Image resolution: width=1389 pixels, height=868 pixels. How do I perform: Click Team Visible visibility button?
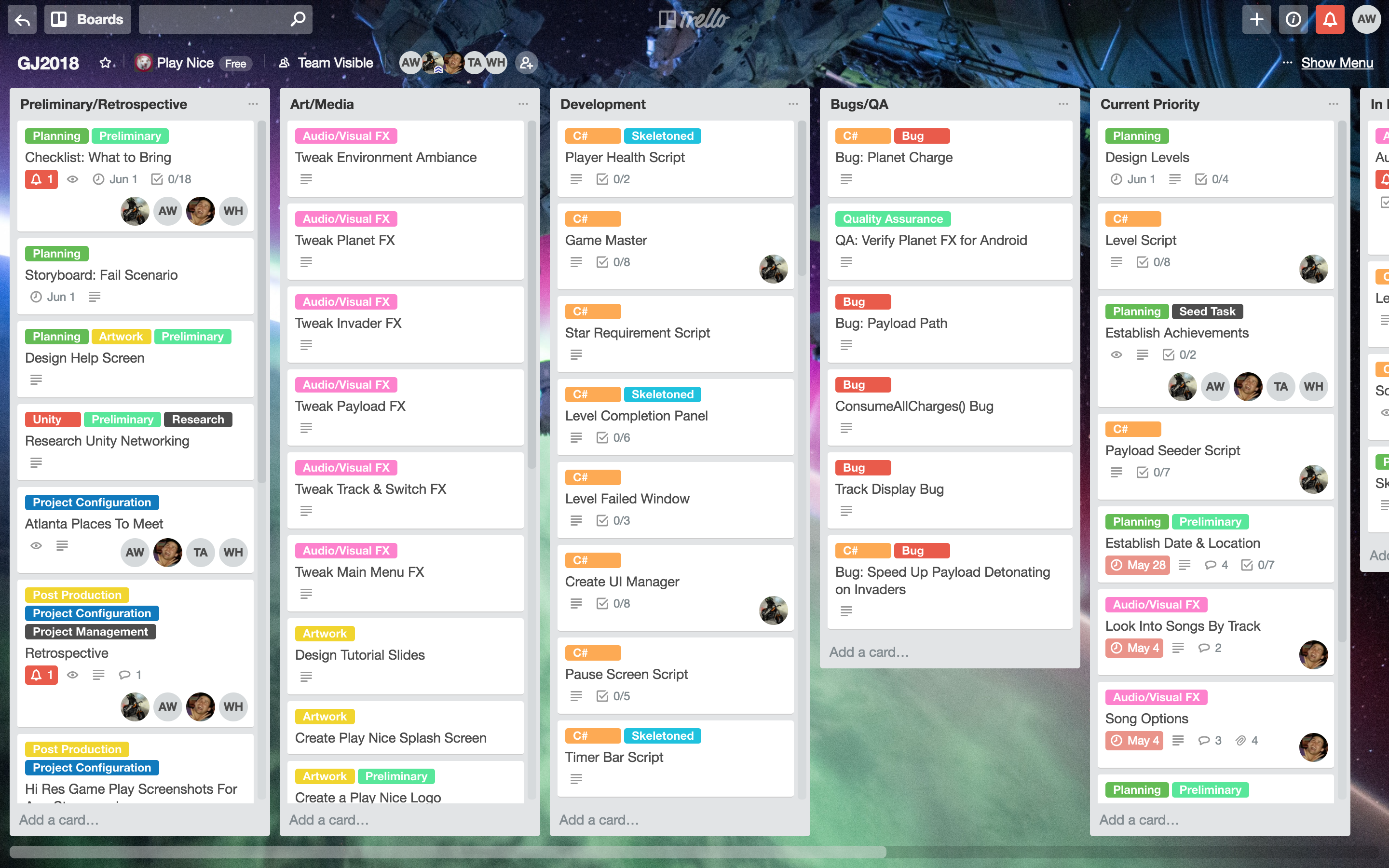(326, 63)
